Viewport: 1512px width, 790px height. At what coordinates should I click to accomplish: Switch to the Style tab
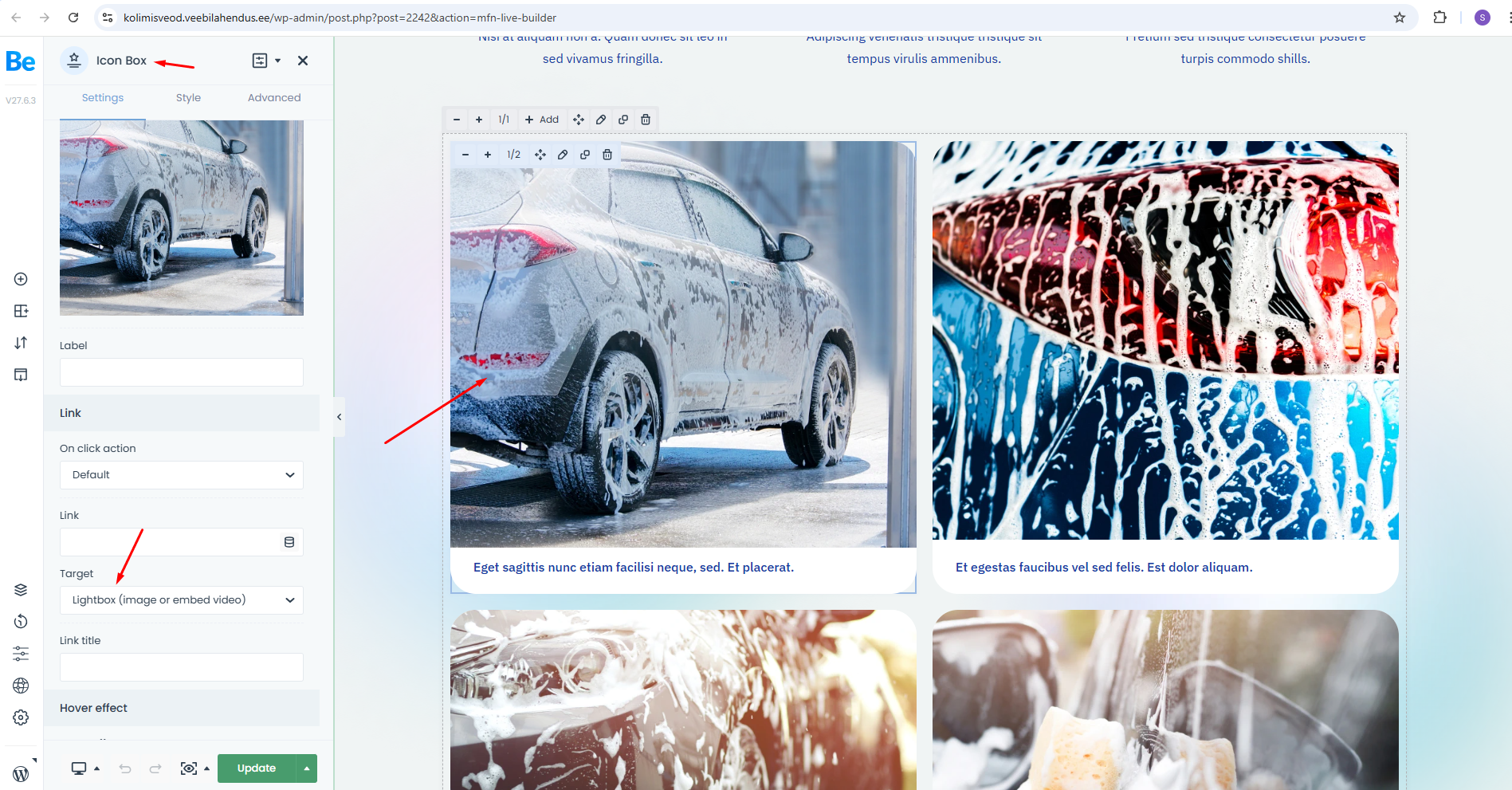(x=188, y=98)
